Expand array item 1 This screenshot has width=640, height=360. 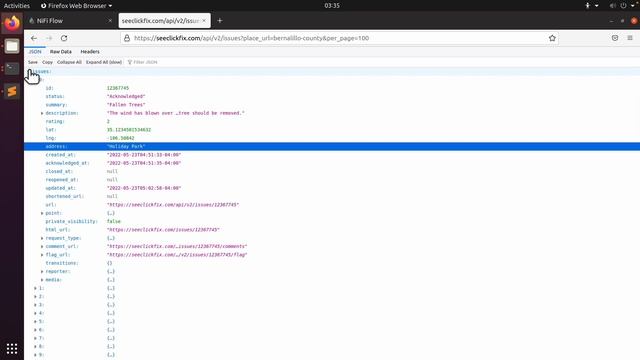[36, 288]
